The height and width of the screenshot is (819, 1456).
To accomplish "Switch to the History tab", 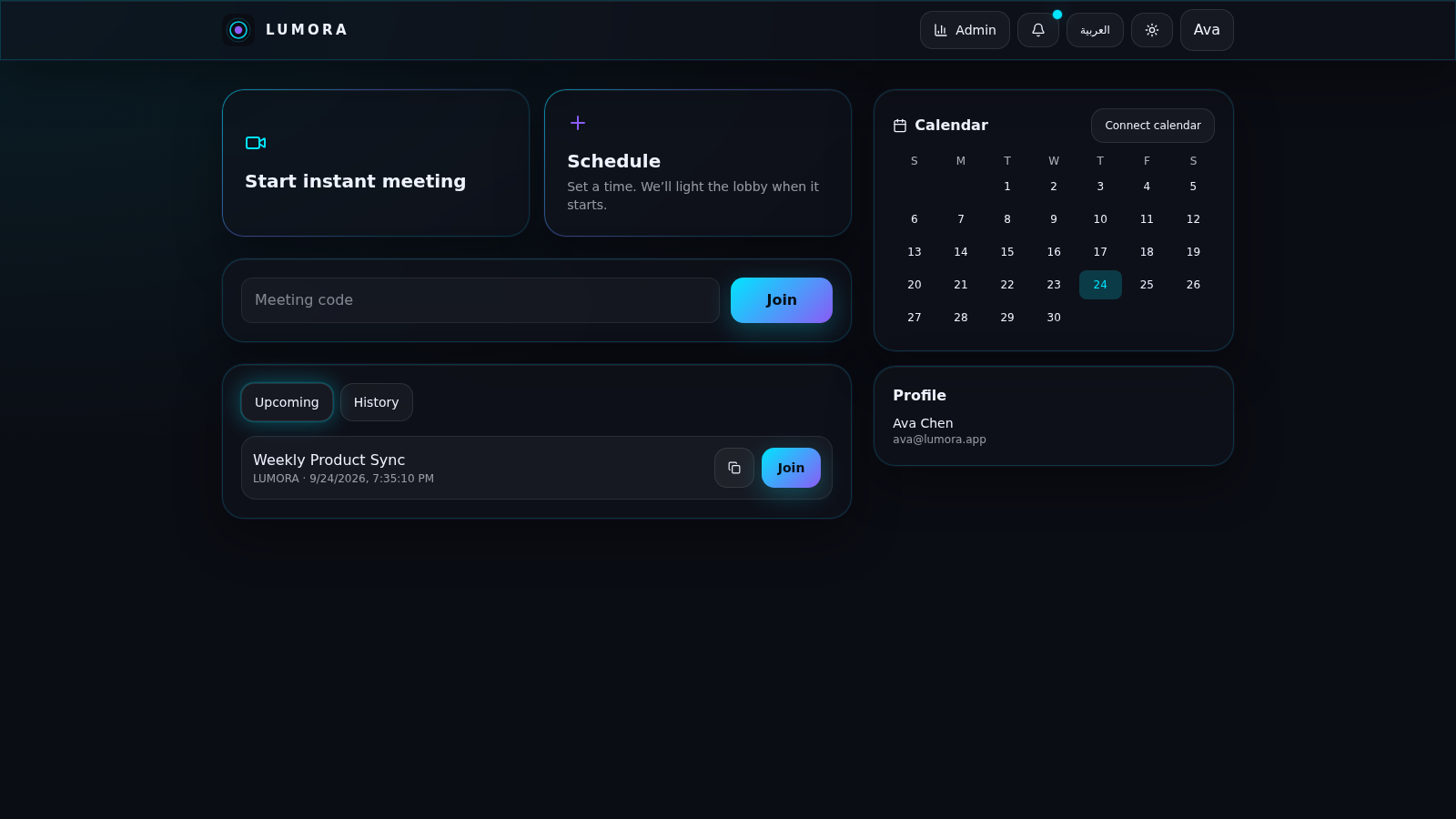I will [x=377, y=402].
